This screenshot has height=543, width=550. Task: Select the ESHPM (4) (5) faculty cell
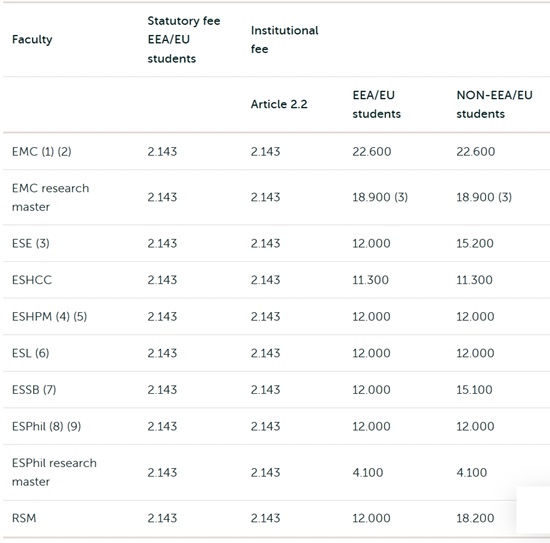point(49,316)
